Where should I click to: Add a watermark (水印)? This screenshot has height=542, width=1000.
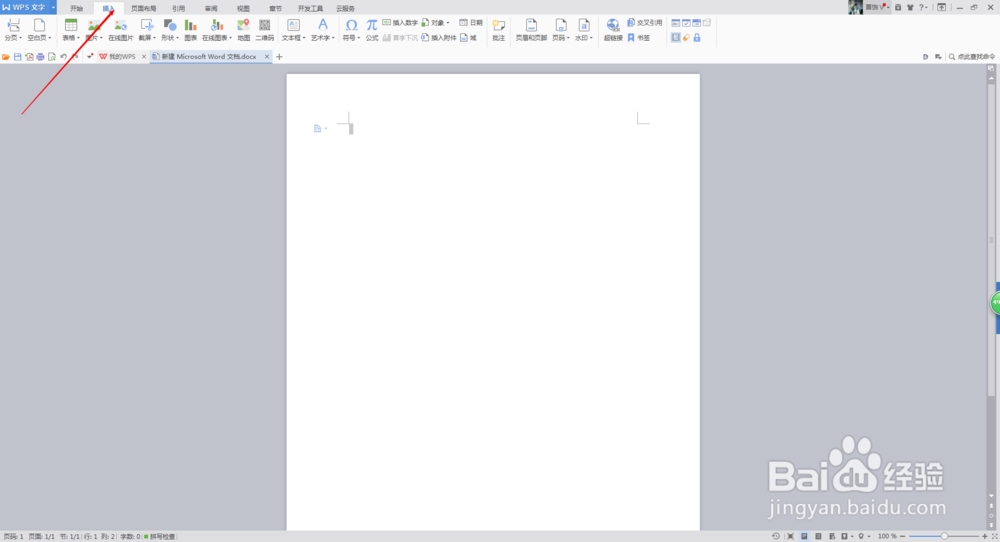point(584,30)
